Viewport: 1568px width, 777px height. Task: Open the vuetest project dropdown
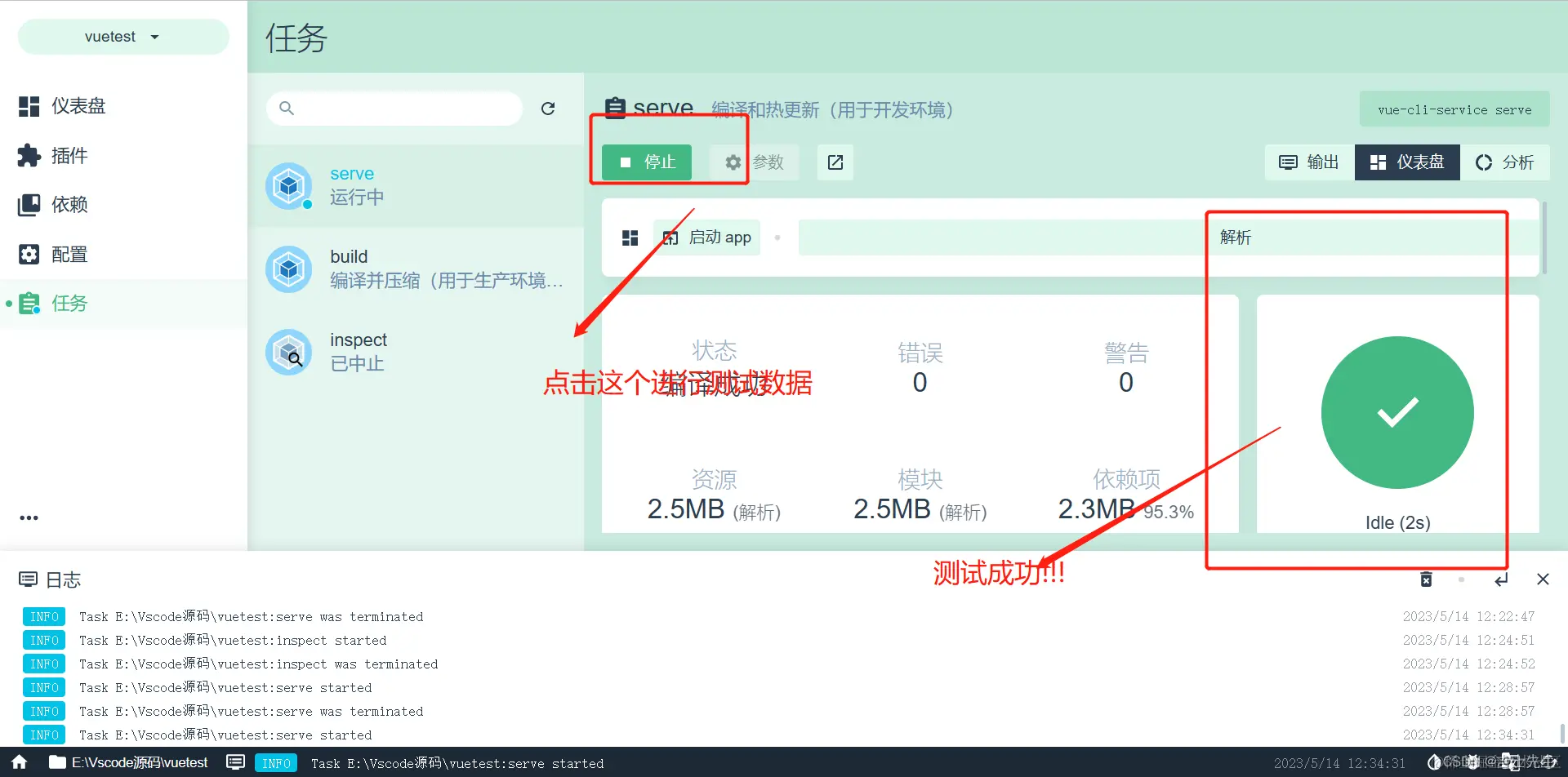(122, 36)
